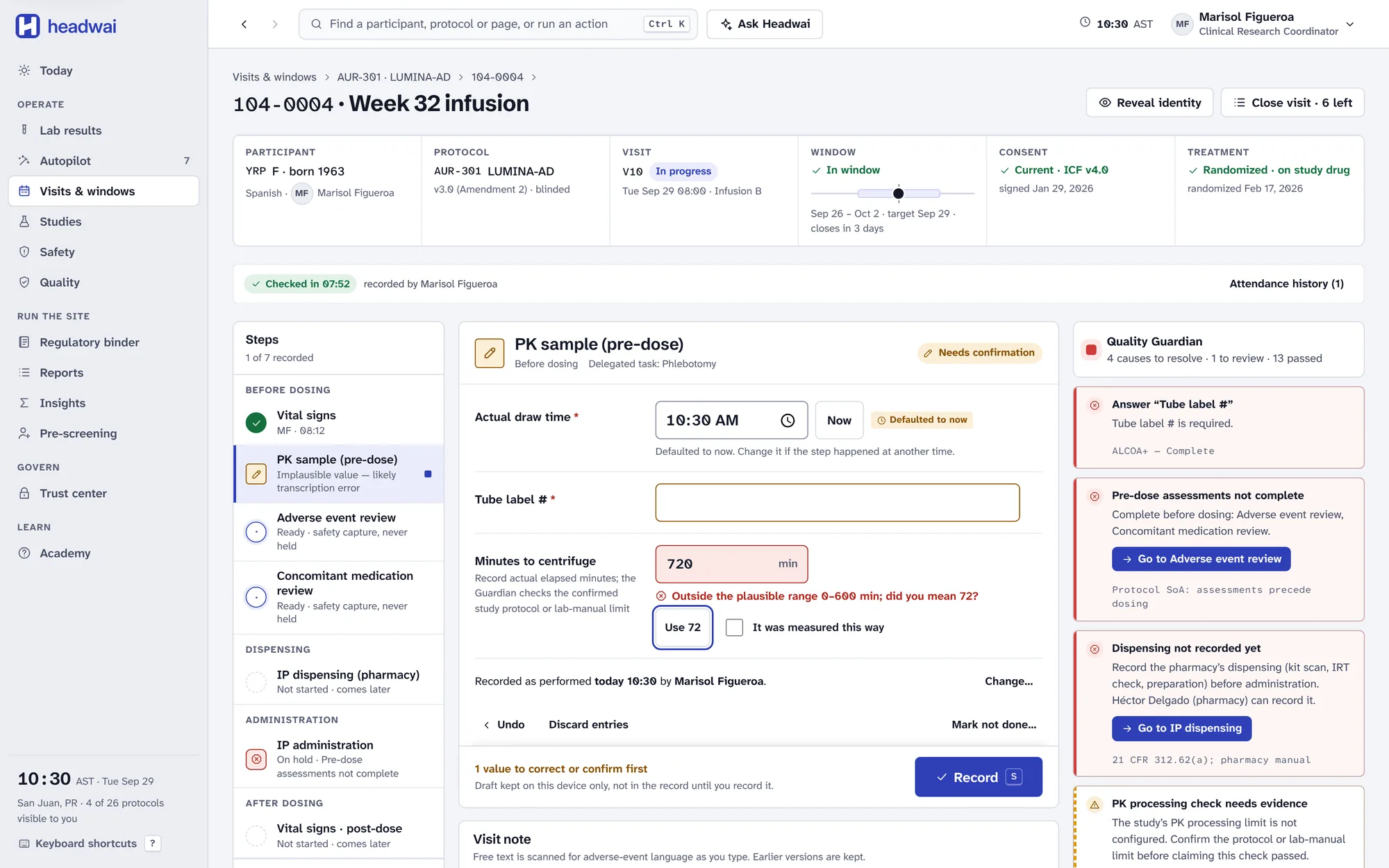Click the pencil icon beside PK sample title

[490, 353]
